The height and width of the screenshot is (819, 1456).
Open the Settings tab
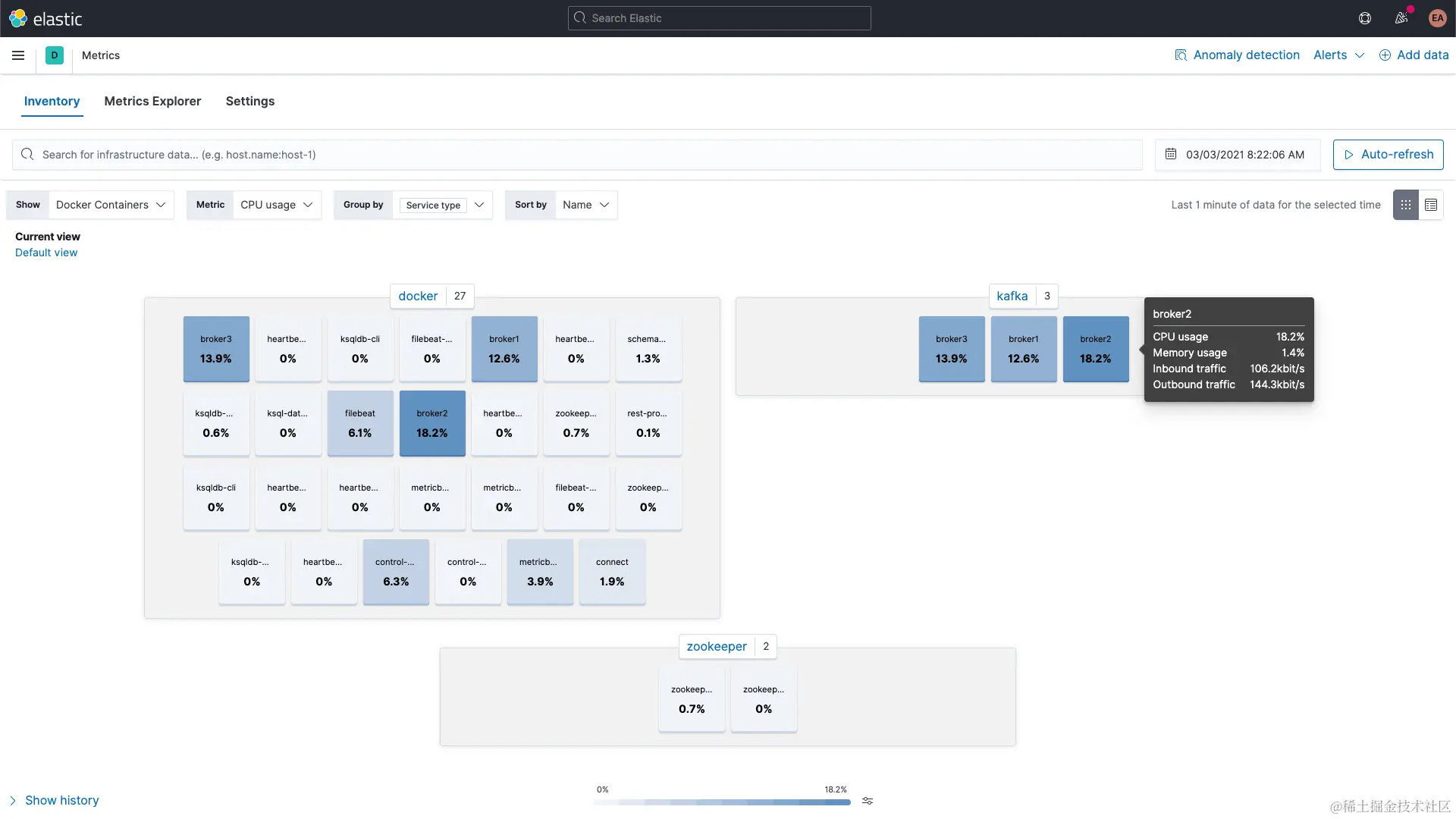coord(250,101)
